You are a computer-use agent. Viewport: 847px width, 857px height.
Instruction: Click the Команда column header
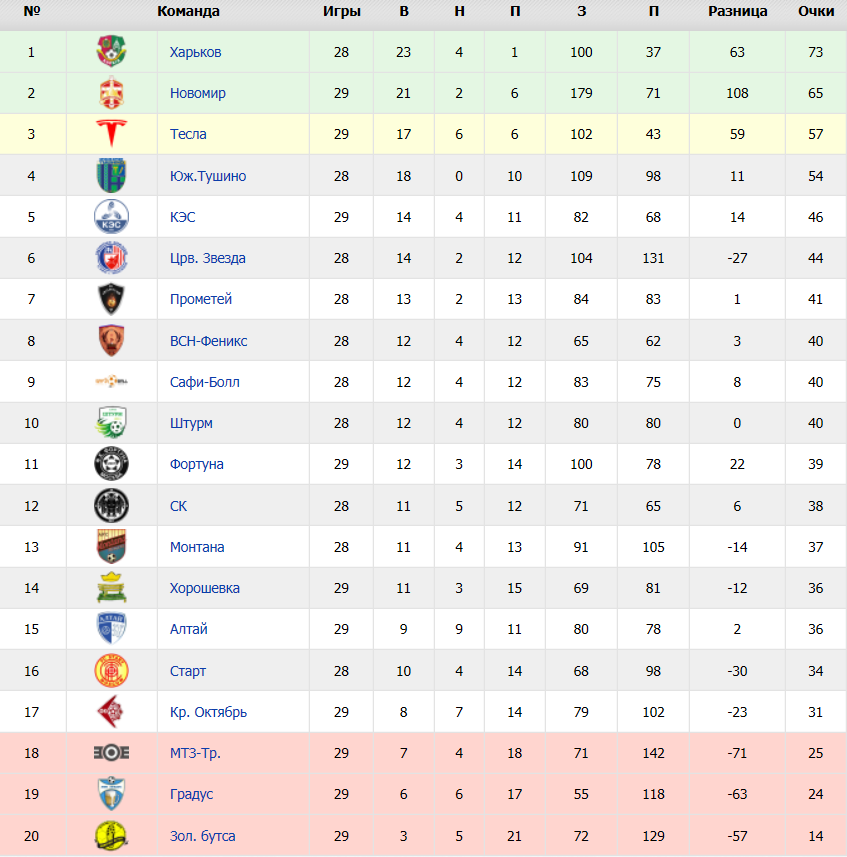pyautogui.click(x=188, y=11)
